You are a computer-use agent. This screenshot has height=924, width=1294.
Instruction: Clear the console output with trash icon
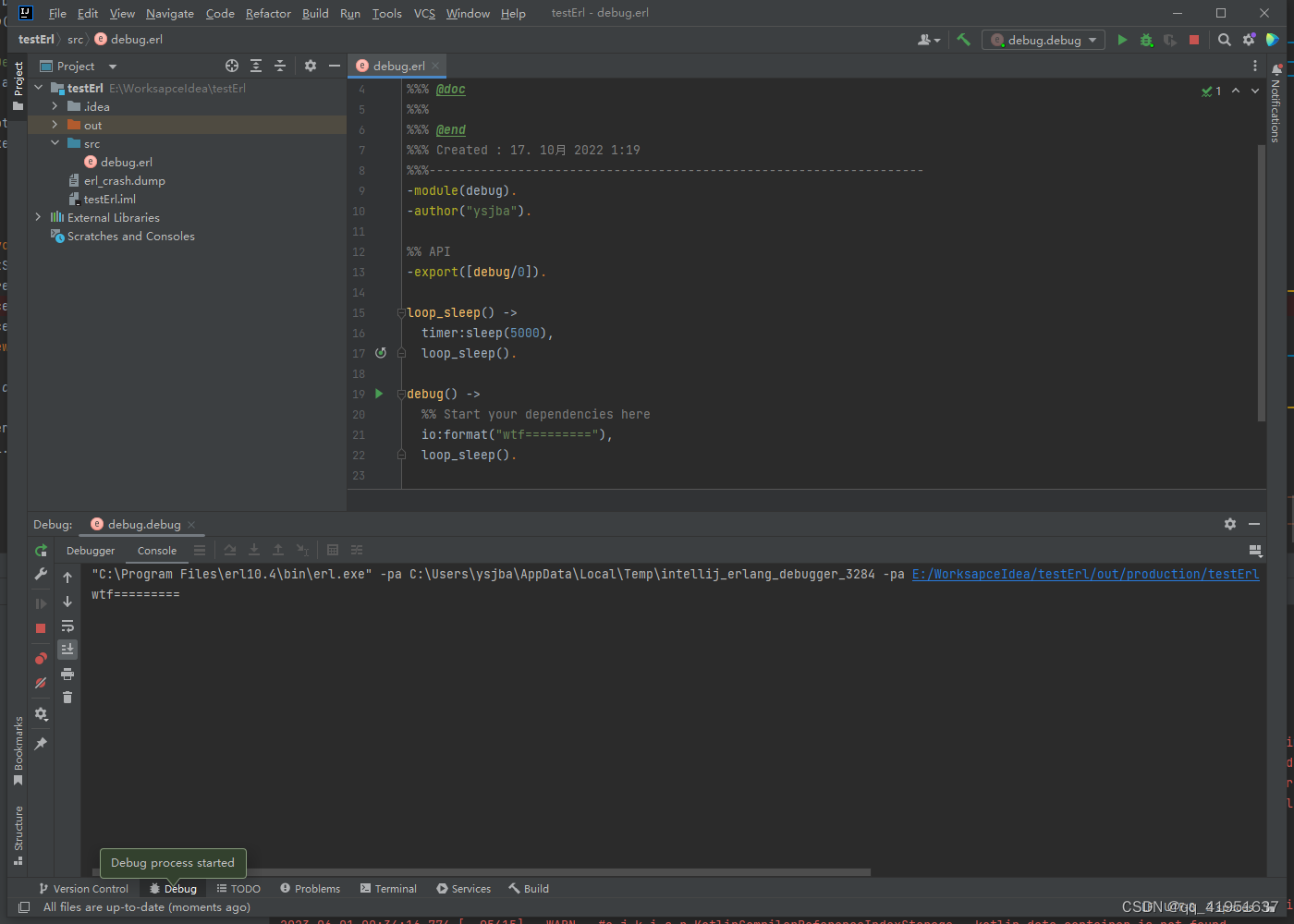pos(67,698)
